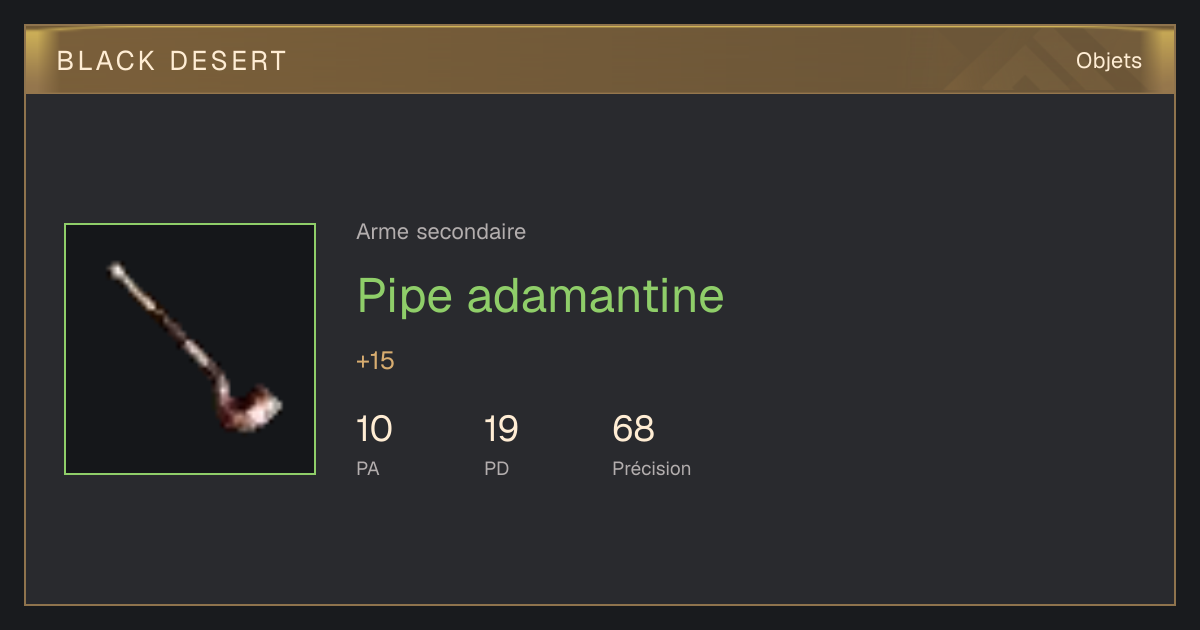Image resolution: width=1200 pixels, height=630 pixels.
Task: Open the Objets section link
Action: coord(1109,61)
